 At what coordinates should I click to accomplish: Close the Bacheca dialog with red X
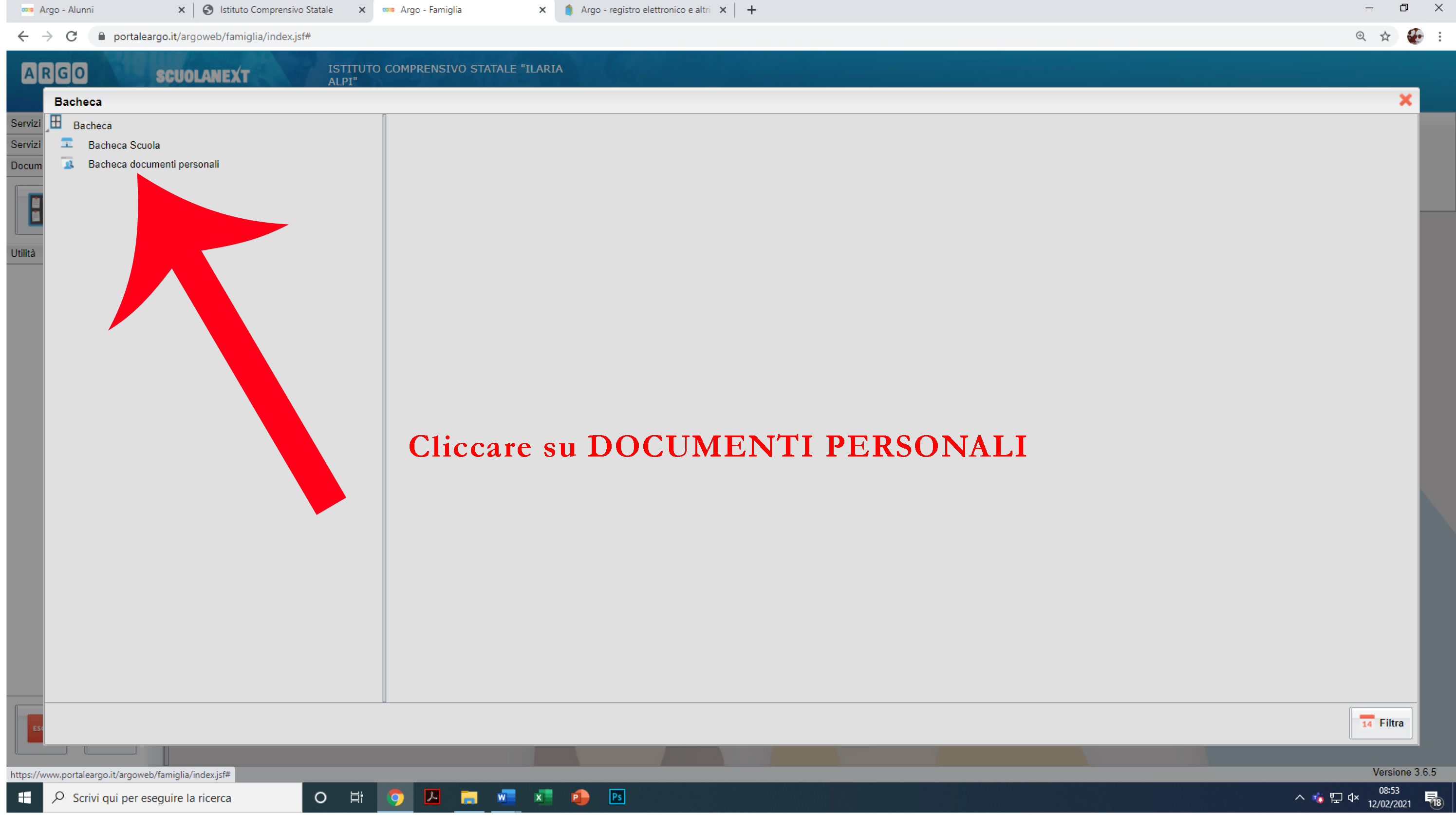coord(1405,100)
